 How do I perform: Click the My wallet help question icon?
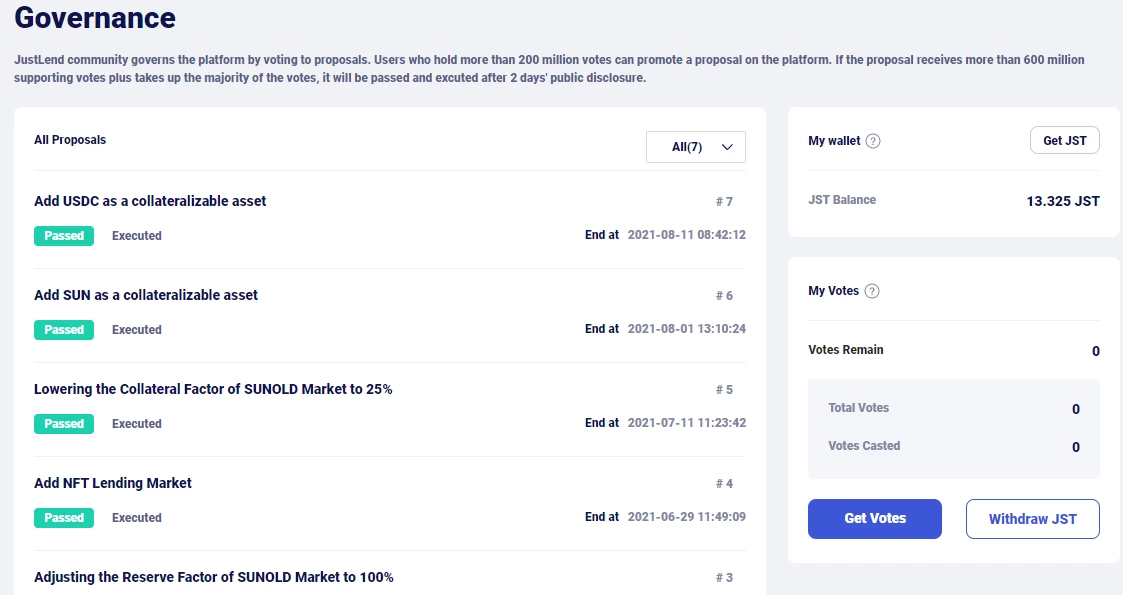click(872, 141)
